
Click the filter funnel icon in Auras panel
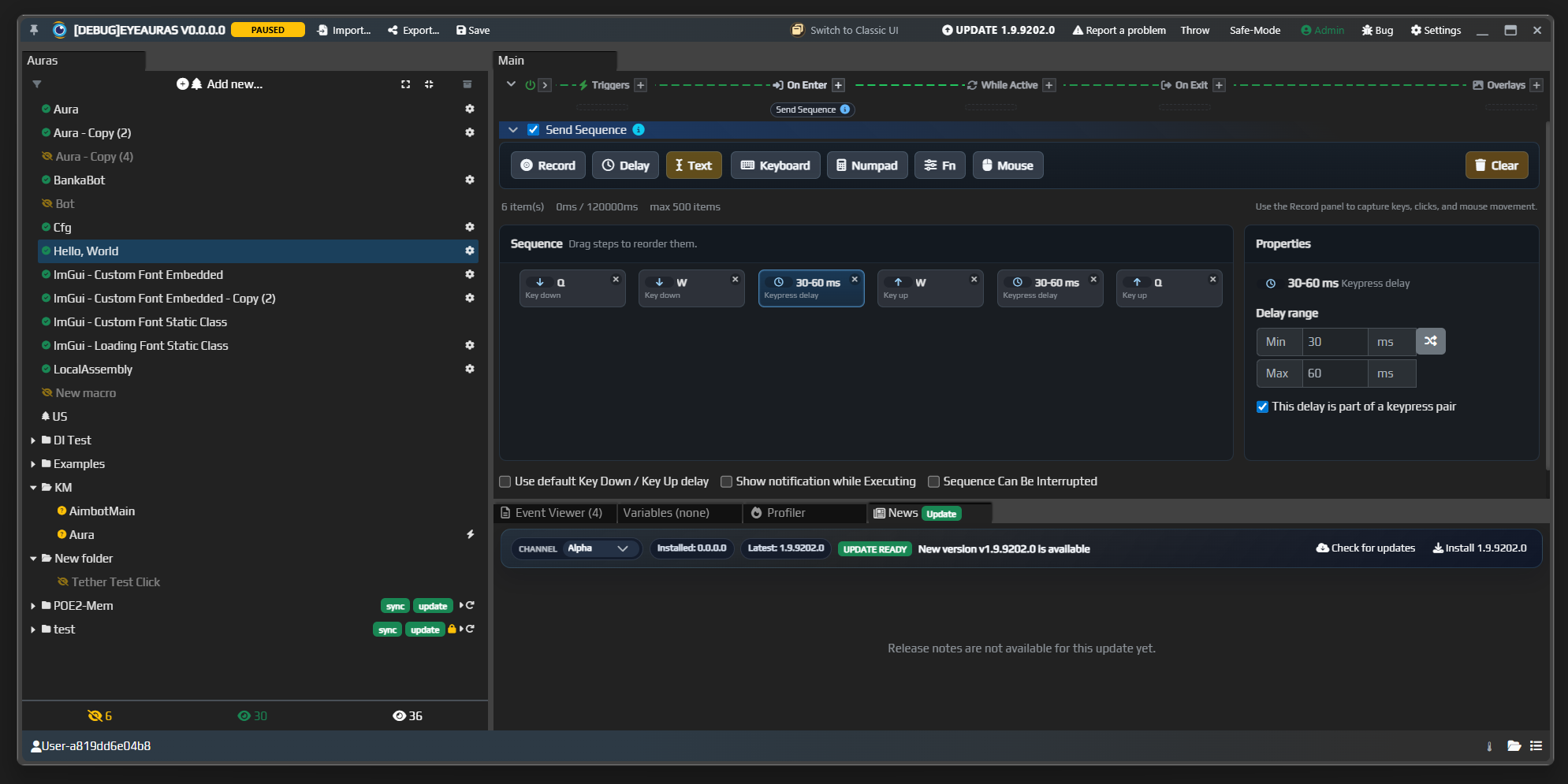click(x=37, y=84)
